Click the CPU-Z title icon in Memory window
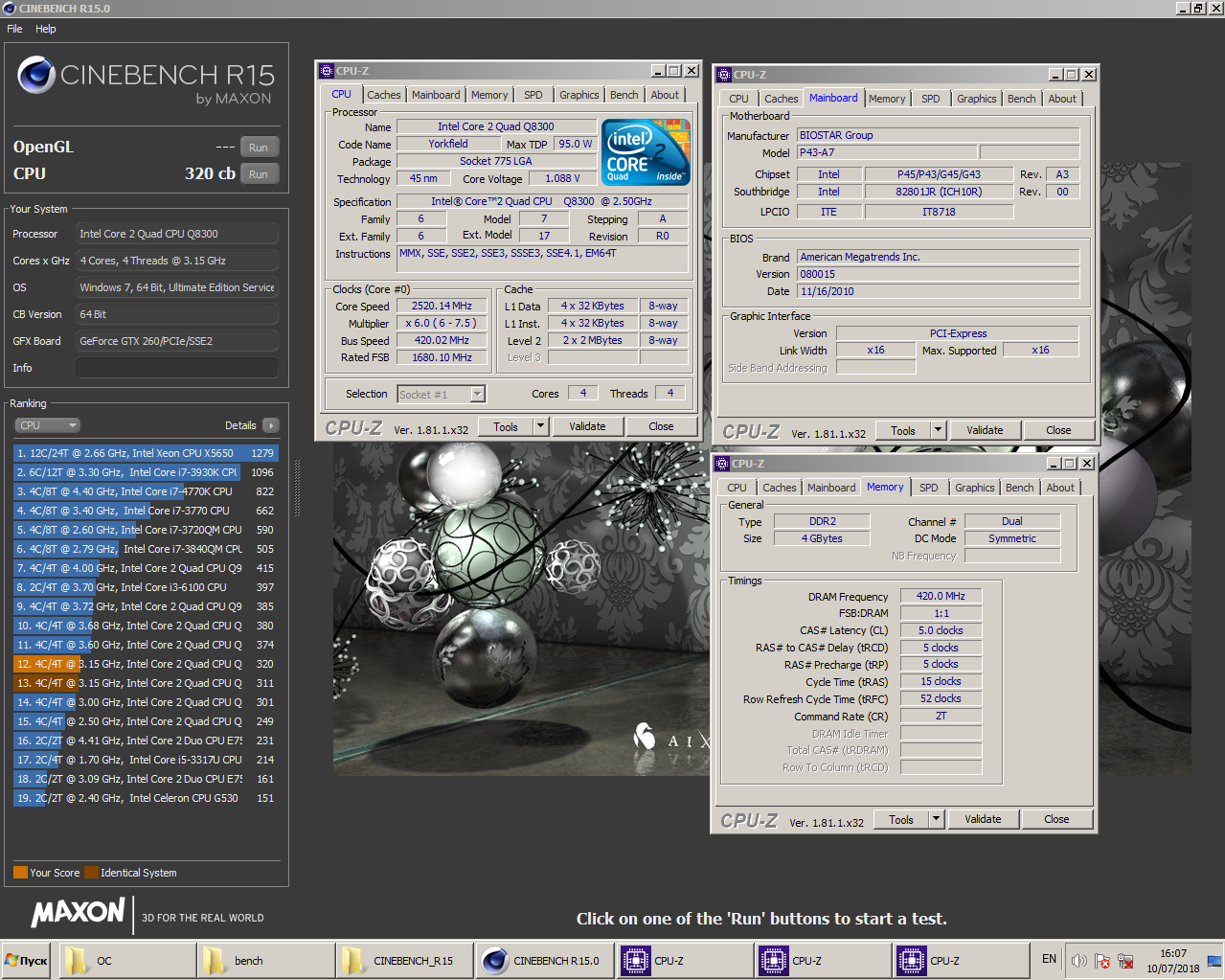 pos(723,464)
